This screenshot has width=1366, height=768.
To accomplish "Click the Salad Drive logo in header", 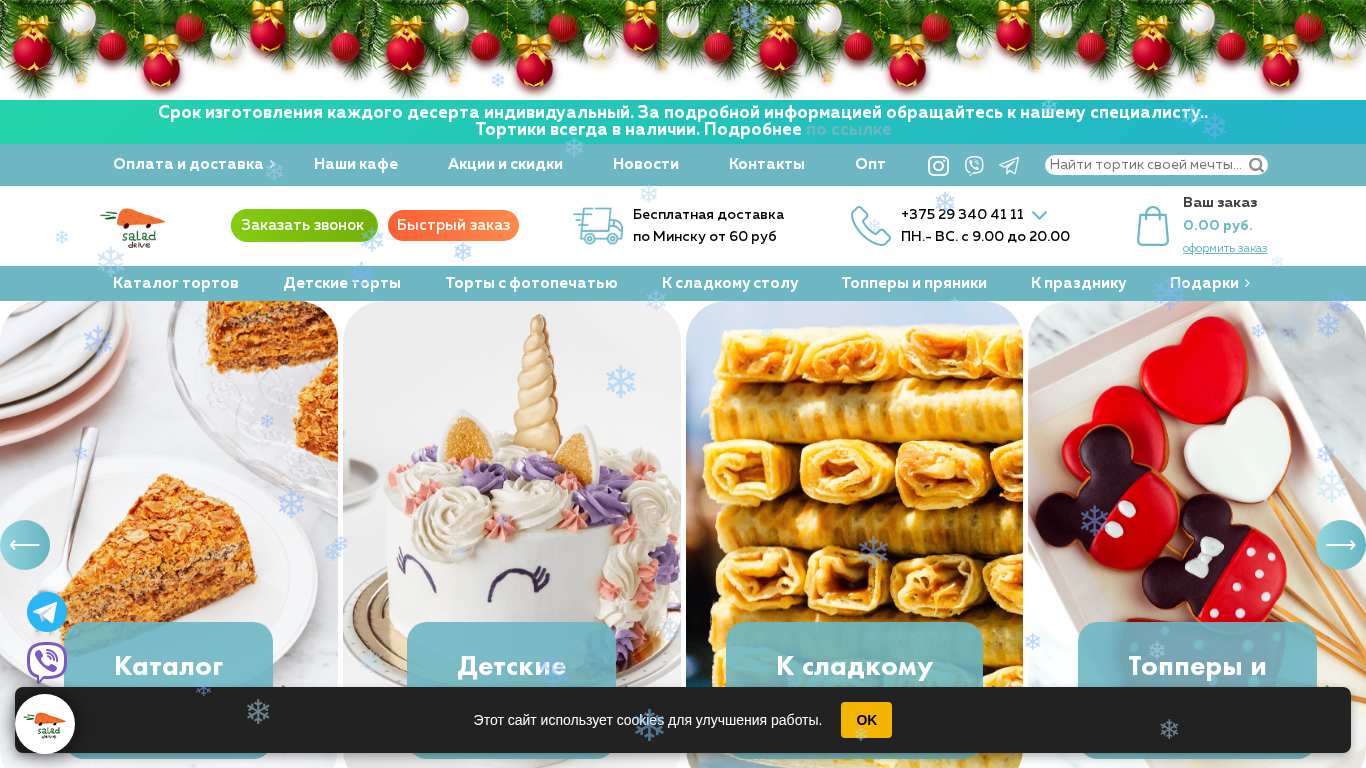I will (133, 227).
